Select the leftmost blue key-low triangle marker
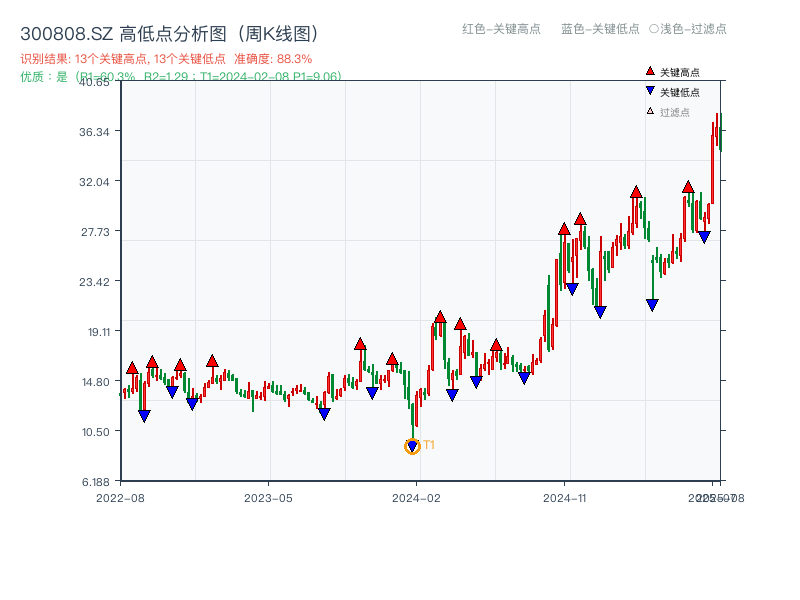This screenshot has width=800, height=600. (144, 416)
